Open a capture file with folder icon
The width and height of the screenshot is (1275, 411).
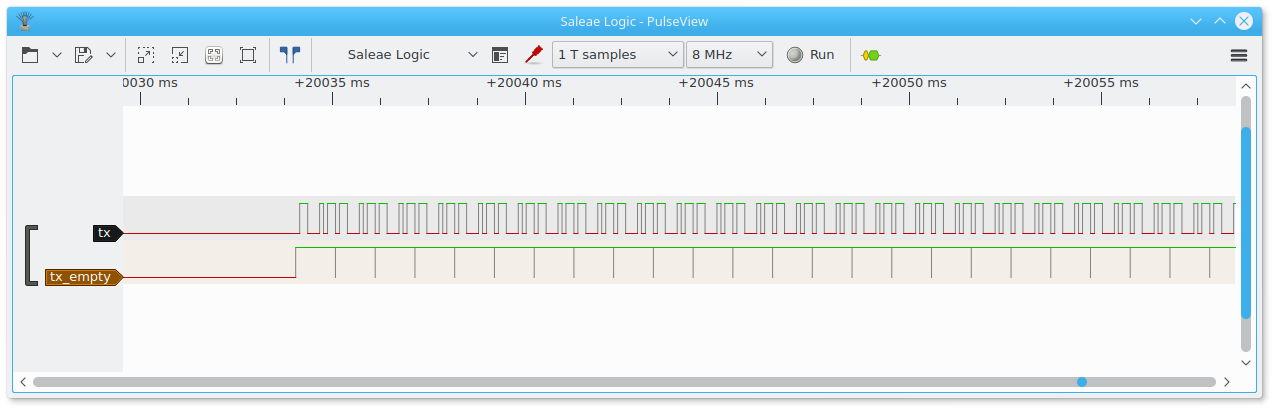click(x=30, y=55)
